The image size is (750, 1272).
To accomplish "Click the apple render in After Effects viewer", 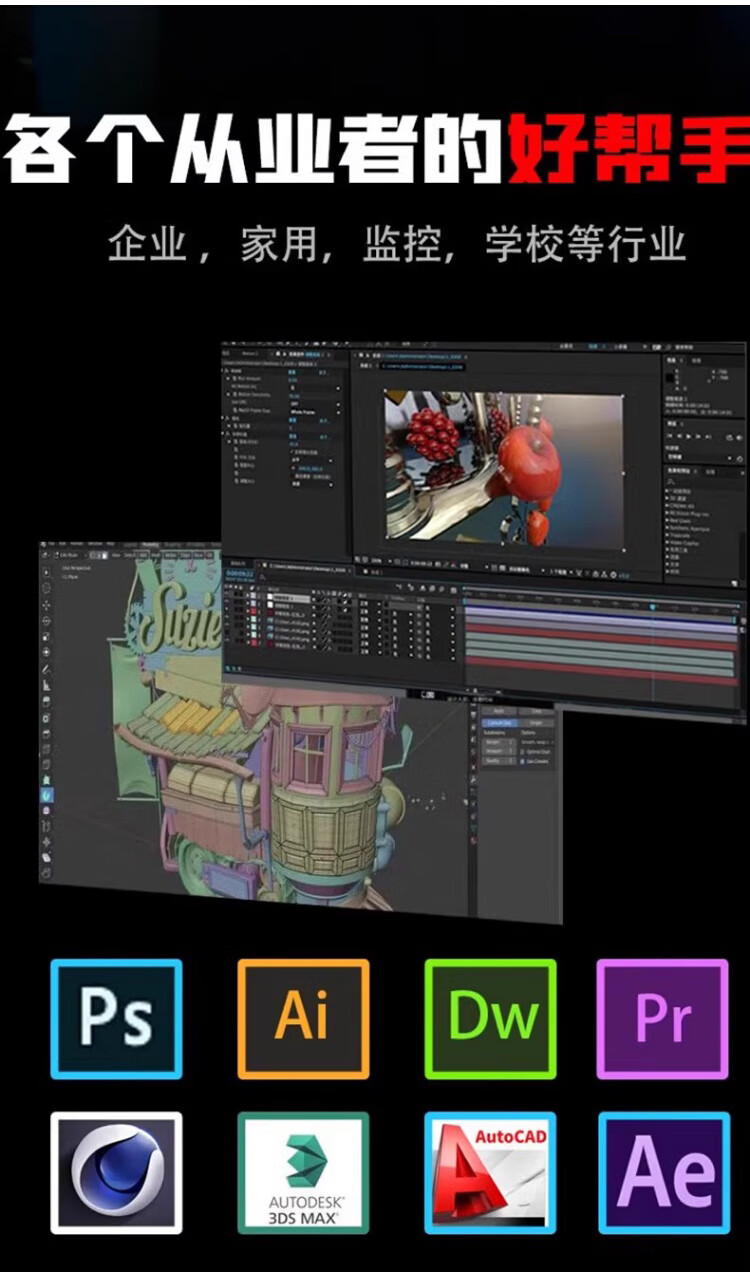I will point(530,465).
